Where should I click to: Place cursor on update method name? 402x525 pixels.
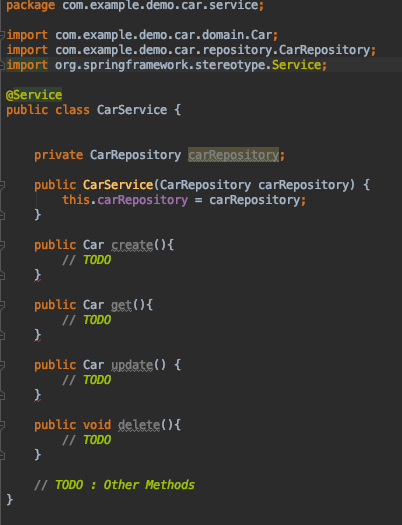[132, 365]
